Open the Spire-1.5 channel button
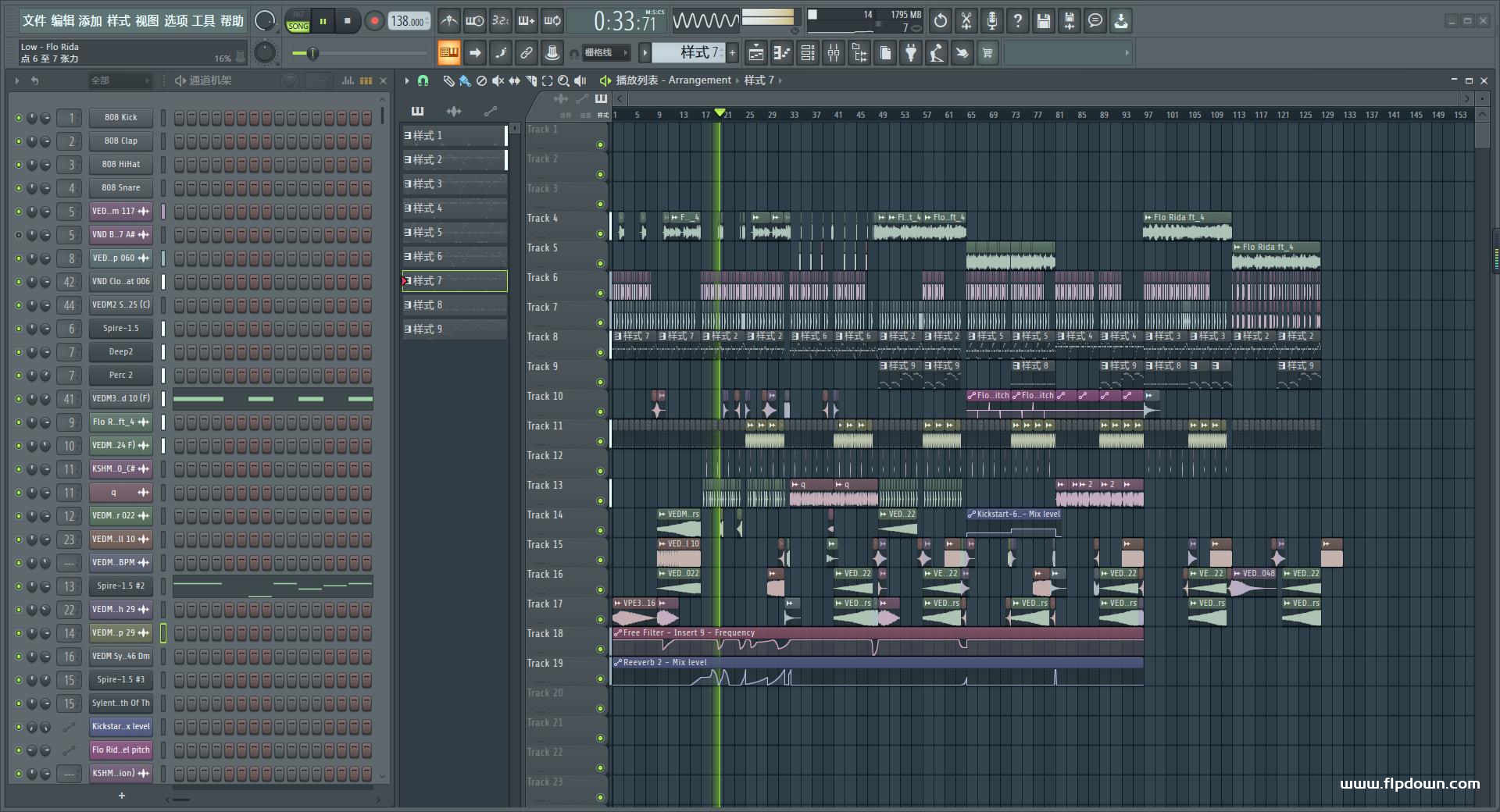The height and width of the screenshot is (812, 1500). tap(120, 328)
